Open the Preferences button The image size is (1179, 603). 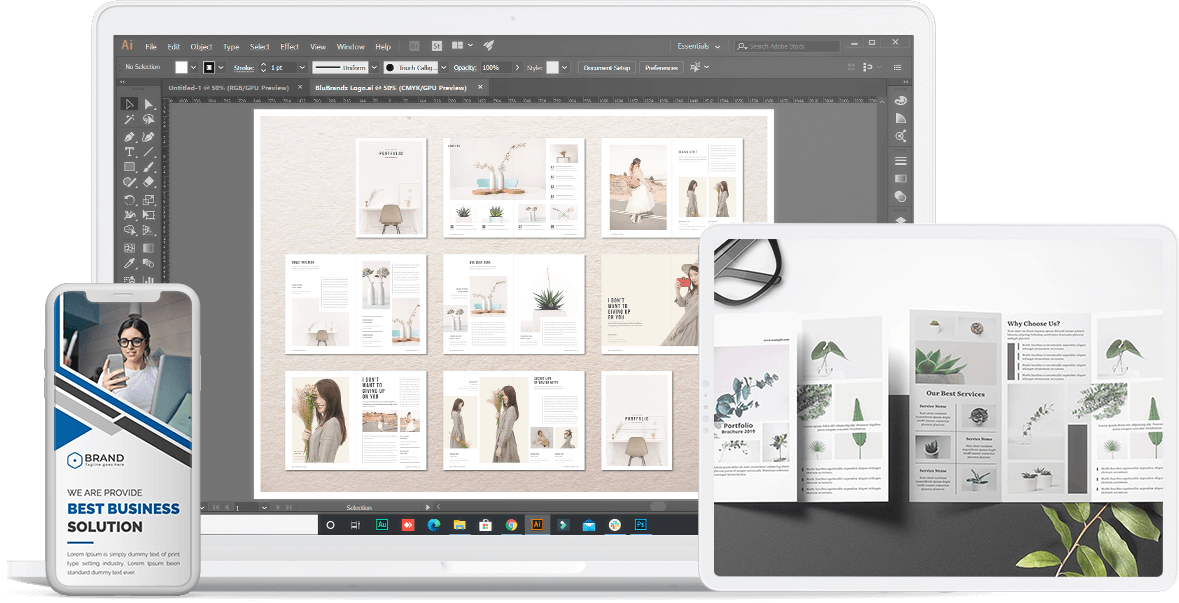[x=661, y=67]
